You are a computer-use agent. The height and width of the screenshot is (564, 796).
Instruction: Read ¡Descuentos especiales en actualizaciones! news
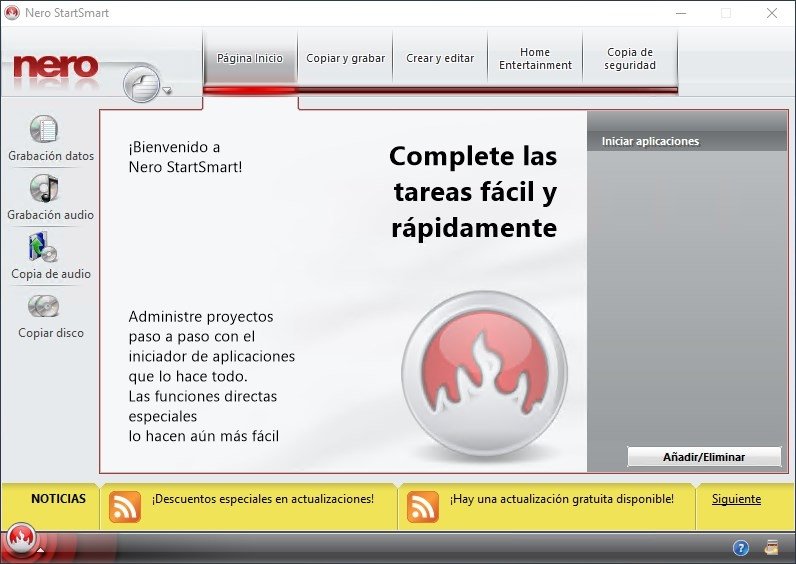(262, 499)
